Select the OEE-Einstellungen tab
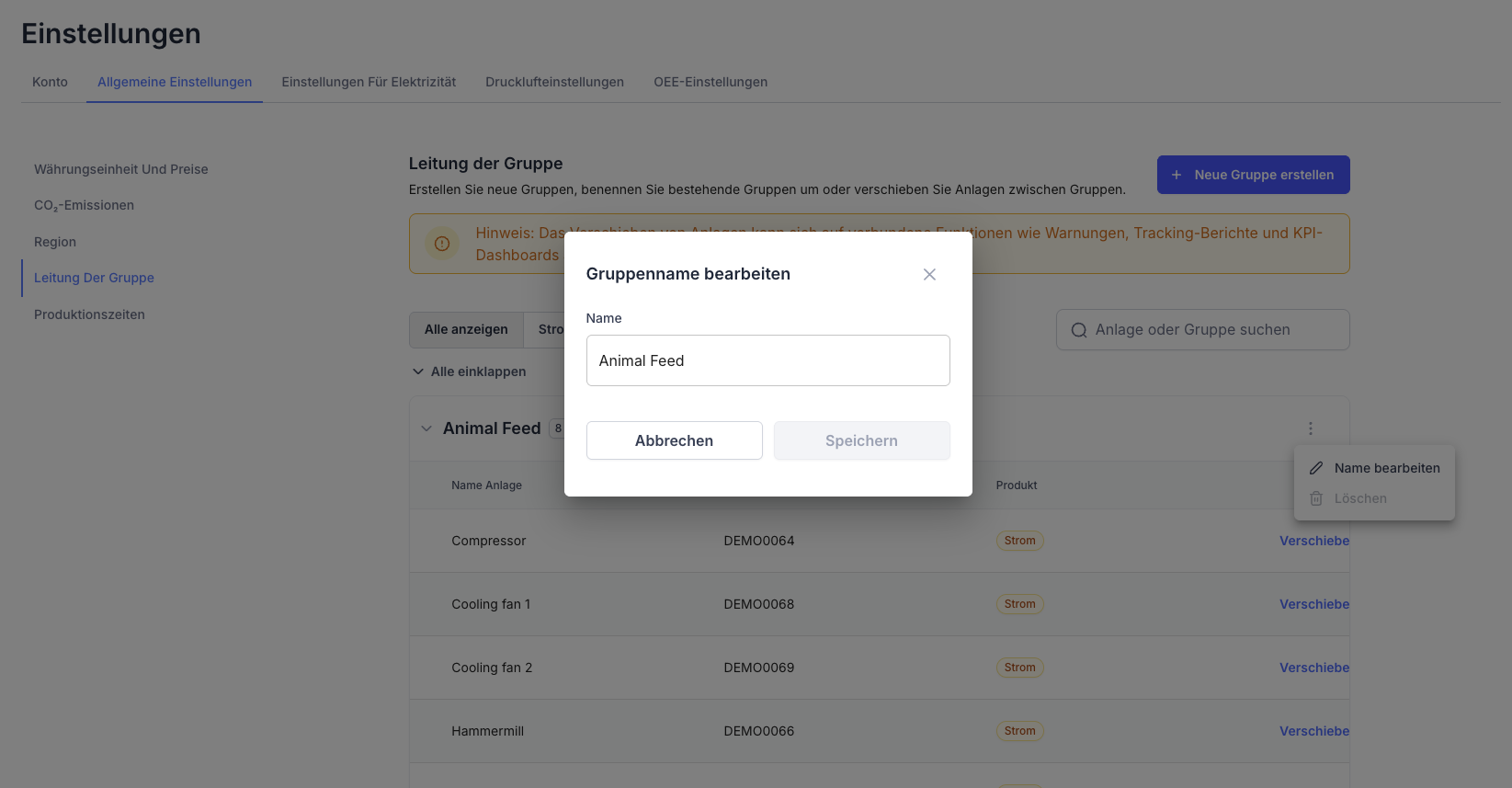The image size is (1512, 788). (x=711, y=82)
